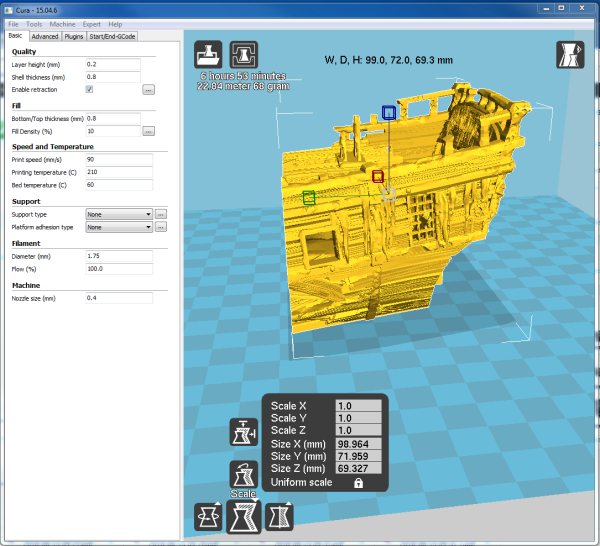This screenshot has width=600, height=546.
Task: Click the Print speed input field
Action: [x=119, y=160]
